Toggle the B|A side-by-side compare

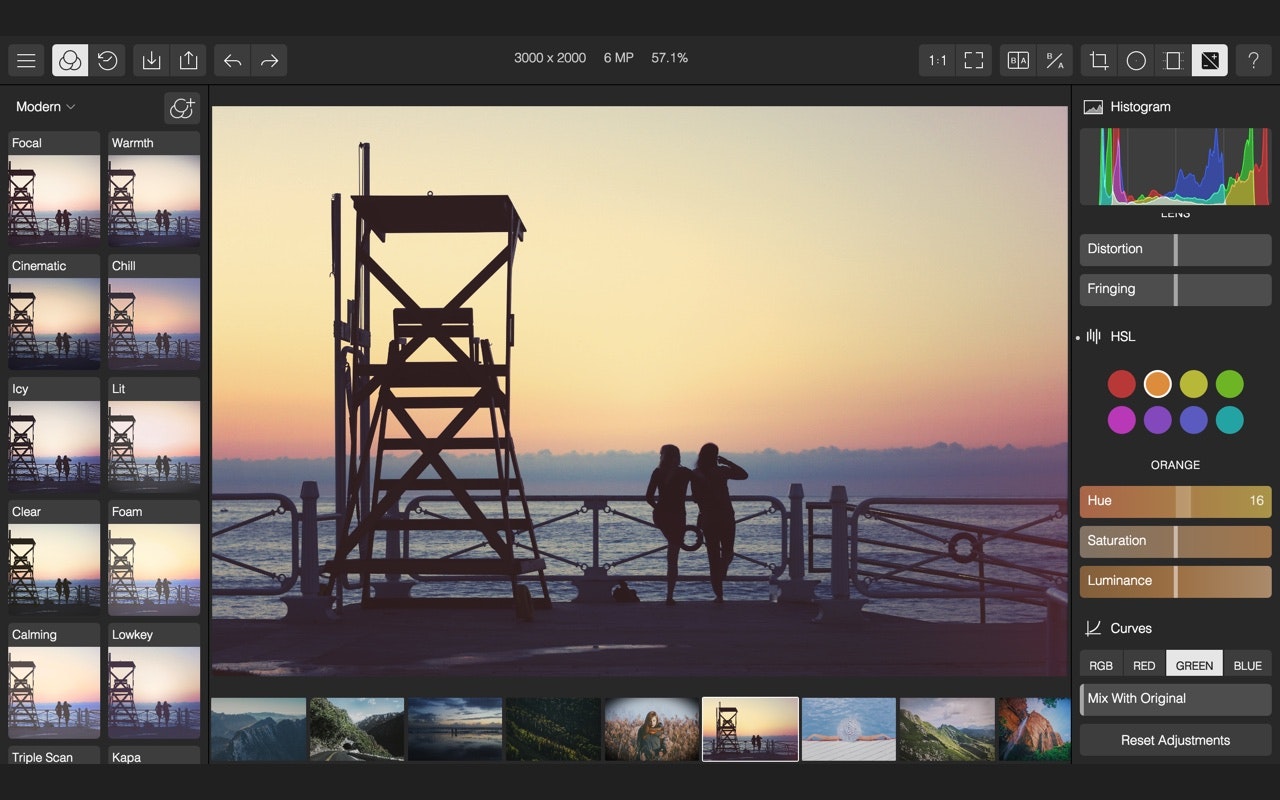1018,61
